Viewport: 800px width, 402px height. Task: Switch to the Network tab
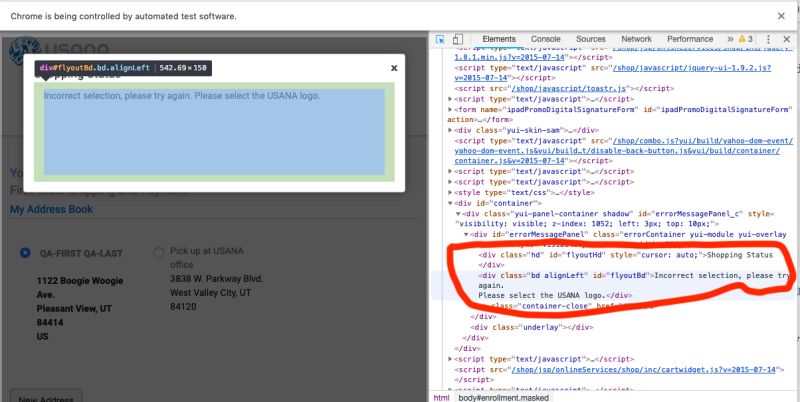[x=636, y=39]
